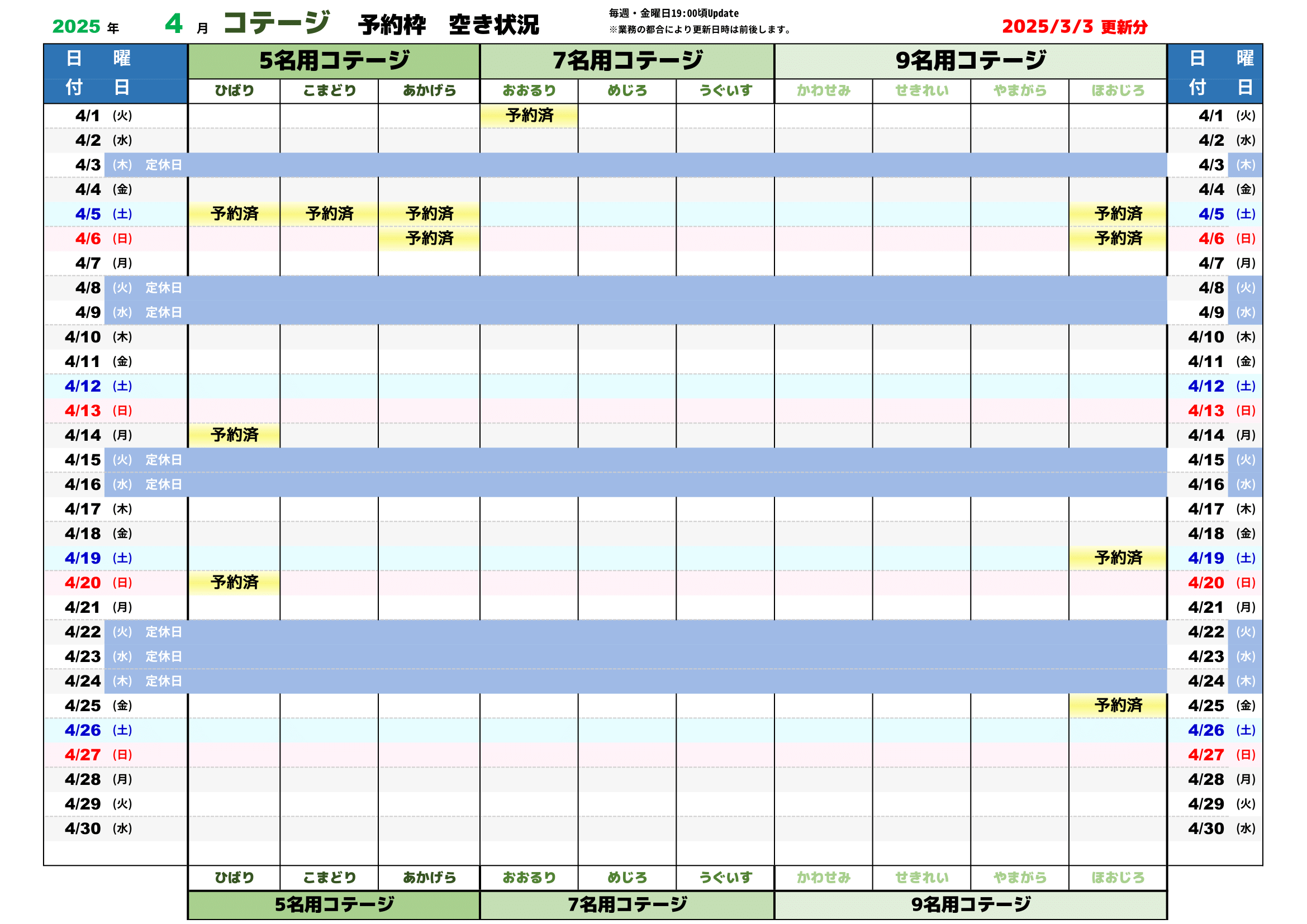
Task: Select the 定休日 label on the 4/15 row
Action: pos(163,460)
